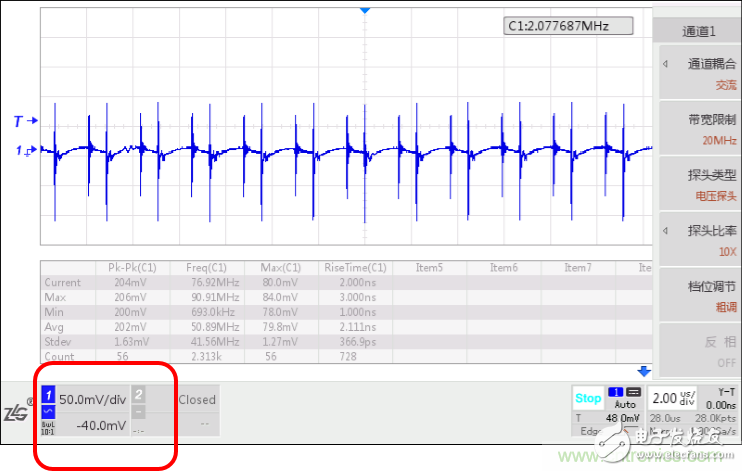Click the blue down arrow below the menu

[x=644, y=371]
